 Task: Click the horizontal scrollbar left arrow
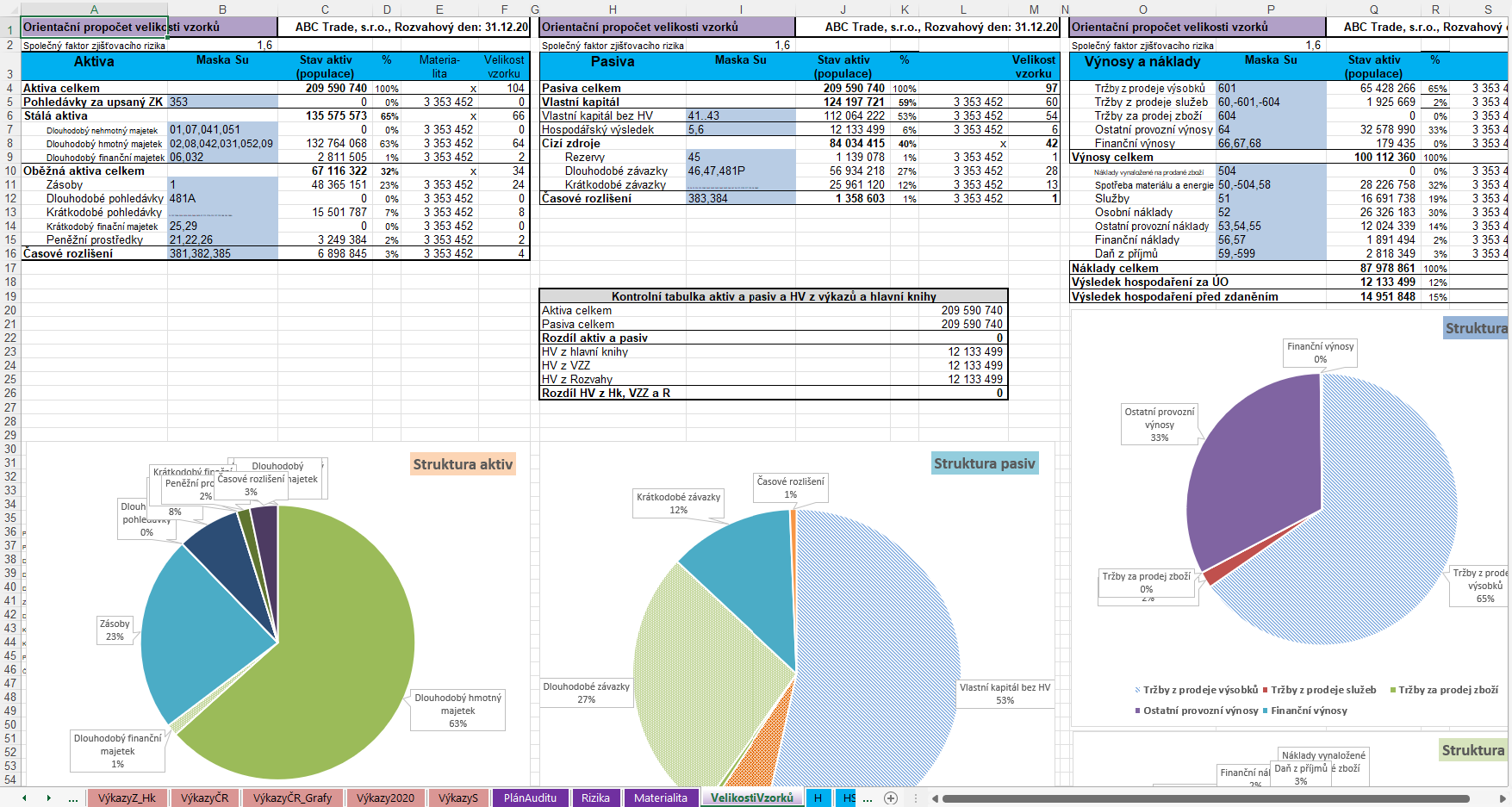[x=935, y=798]
